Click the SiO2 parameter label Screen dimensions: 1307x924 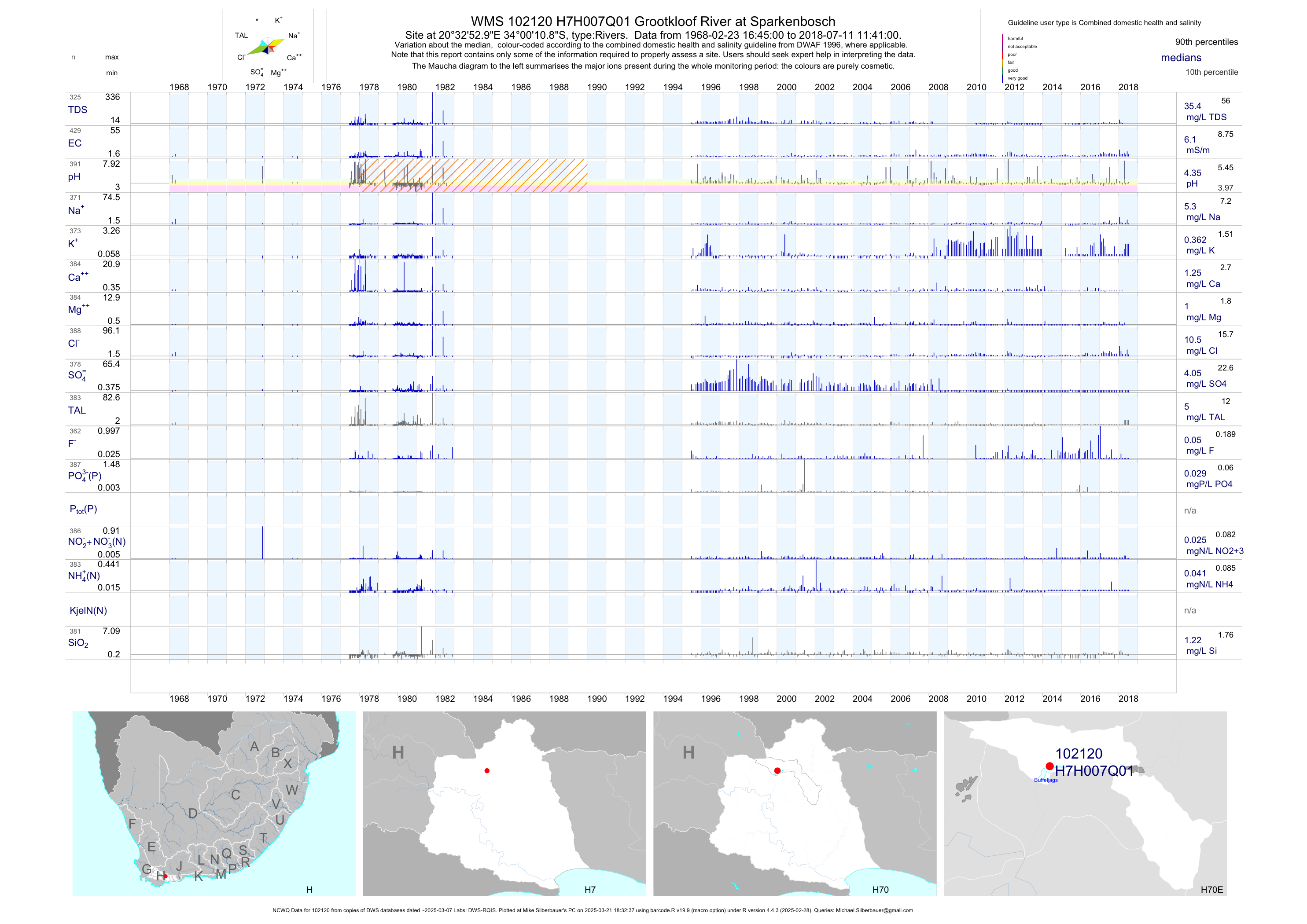(x=78, y=643)
